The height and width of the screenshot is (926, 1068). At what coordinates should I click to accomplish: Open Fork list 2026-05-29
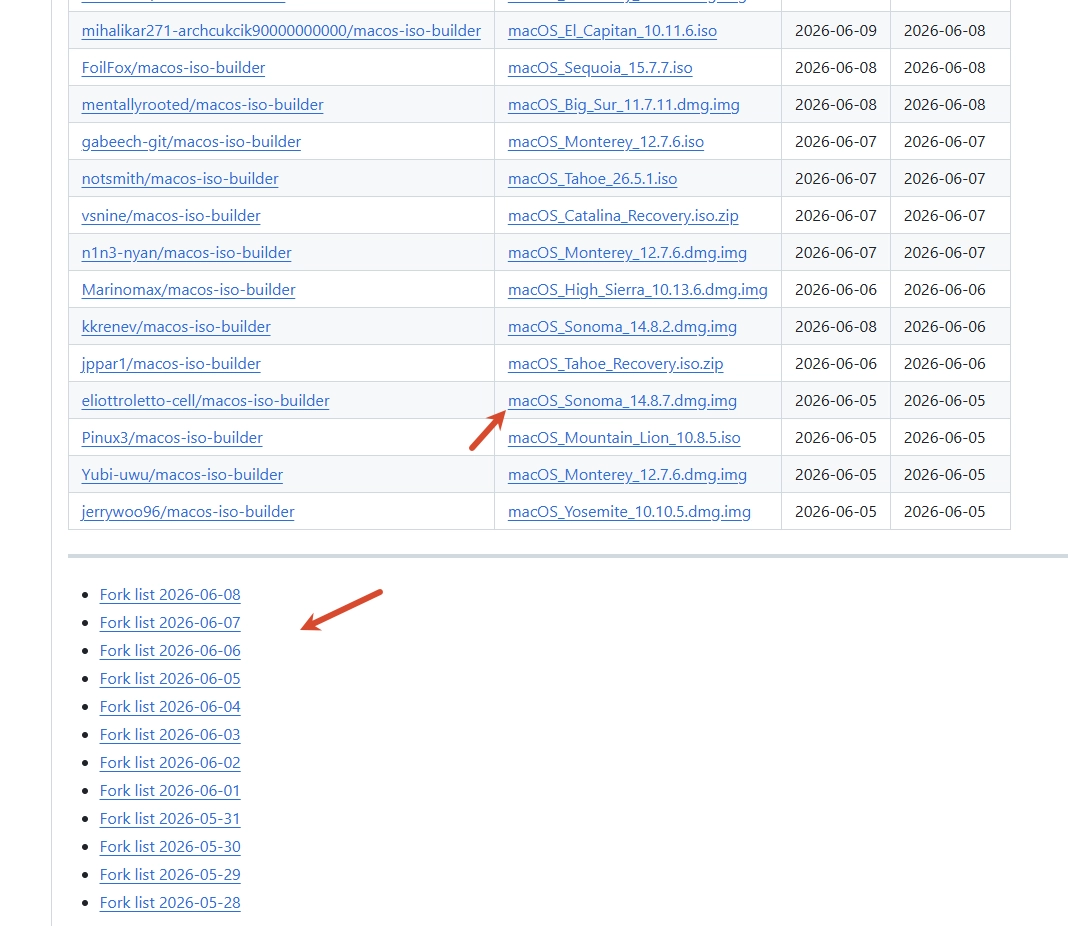coord(170,874)
